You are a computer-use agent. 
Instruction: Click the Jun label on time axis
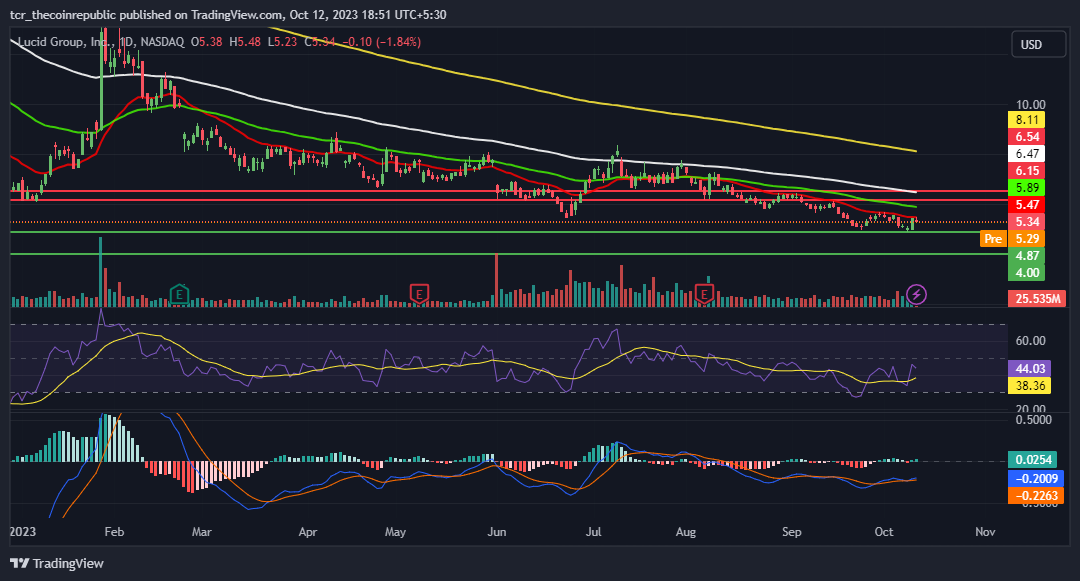[497, 531]
